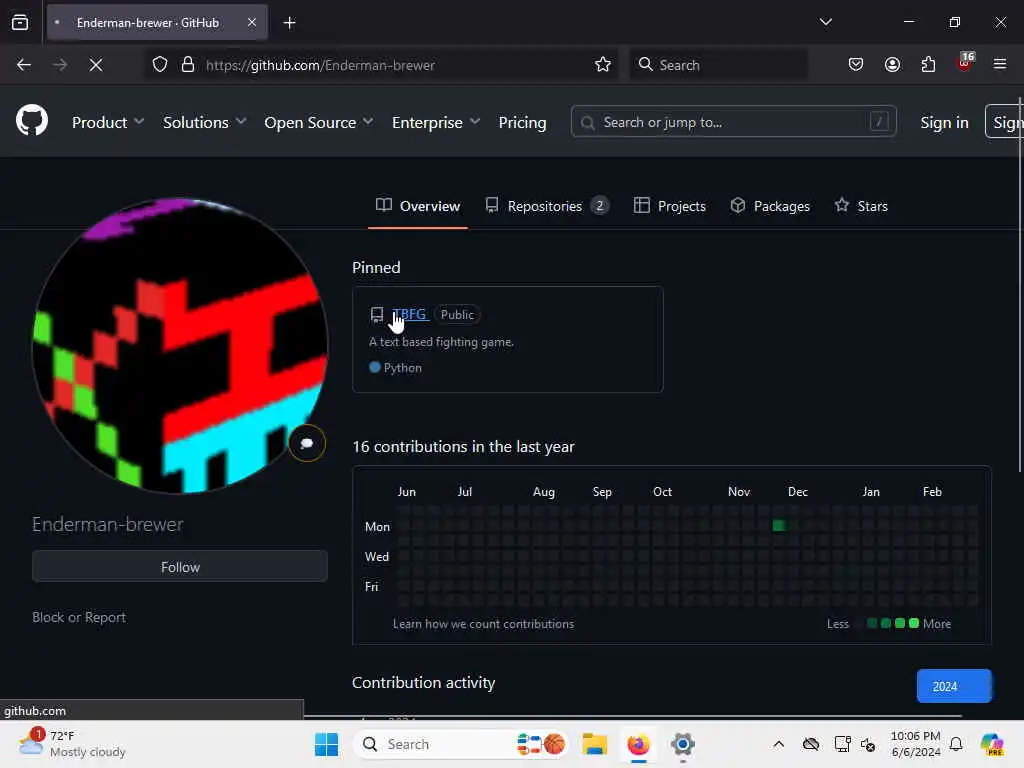Click the brightest green legend square next to More
Screen dimensions: 1024x768
[x=914, y=623]
